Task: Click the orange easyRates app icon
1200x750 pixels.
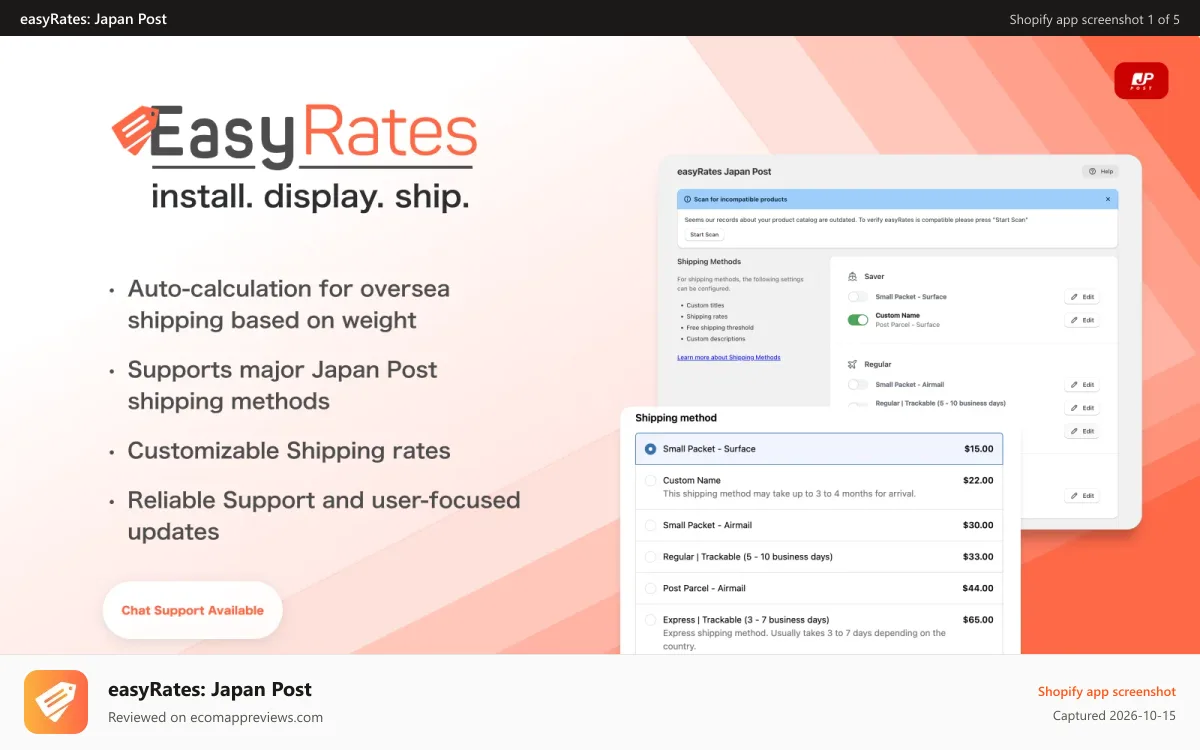Action: [56, 702]
